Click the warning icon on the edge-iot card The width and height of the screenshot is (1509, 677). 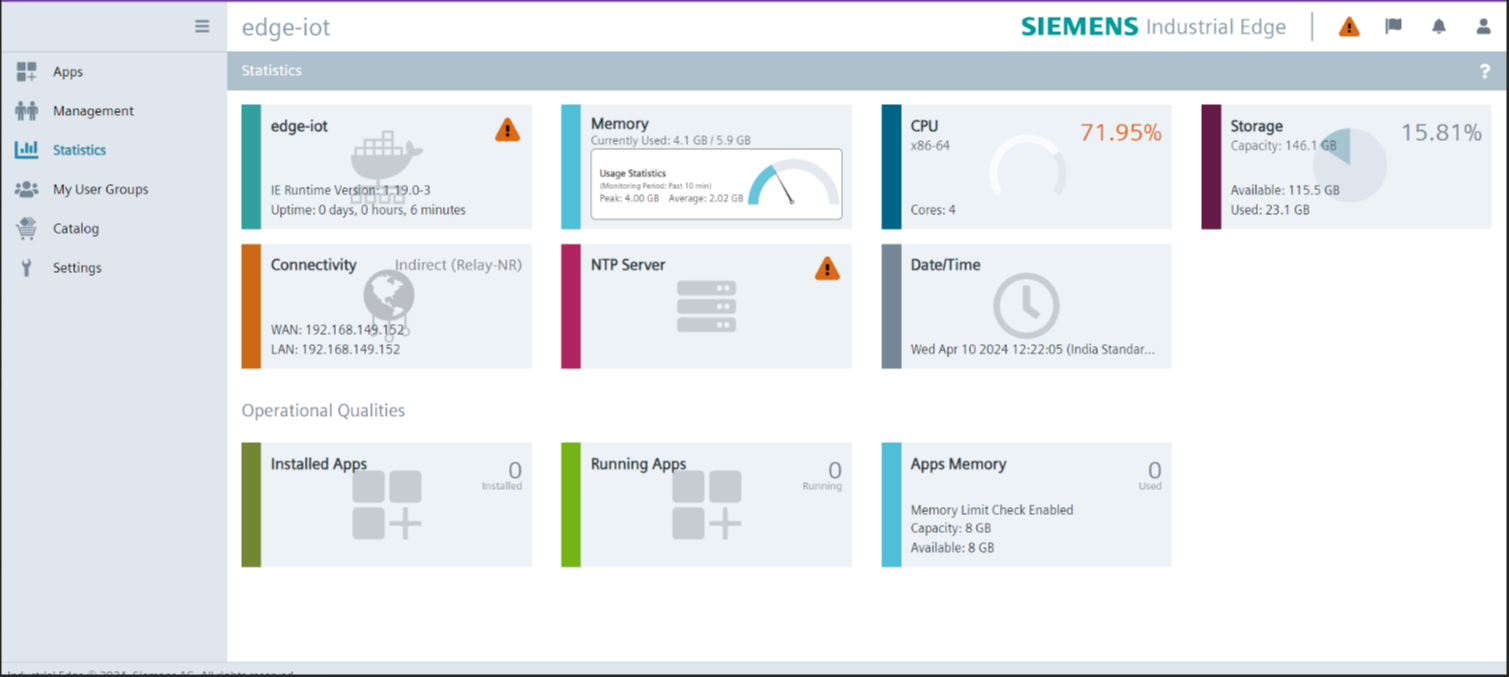(507, 129)
